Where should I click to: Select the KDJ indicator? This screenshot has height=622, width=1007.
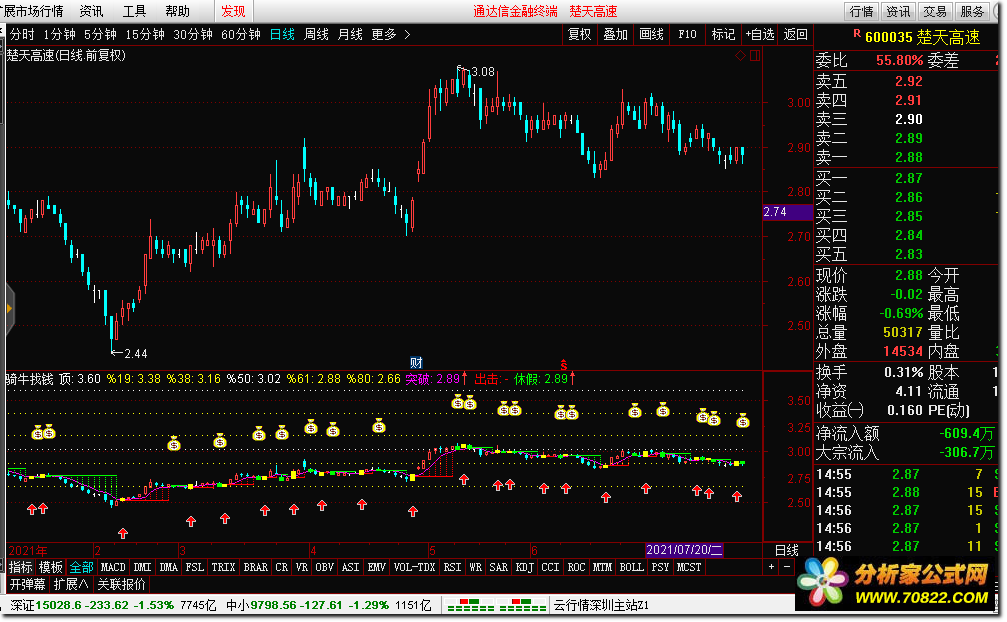[525, 567]
